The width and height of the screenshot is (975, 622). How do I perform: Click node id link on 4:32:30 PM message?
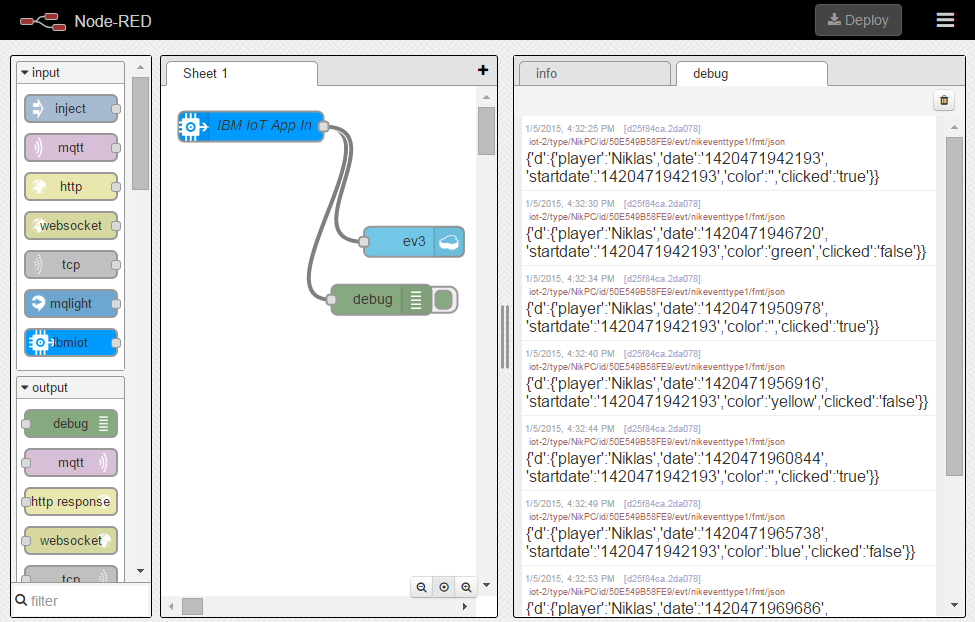(662, 203)
